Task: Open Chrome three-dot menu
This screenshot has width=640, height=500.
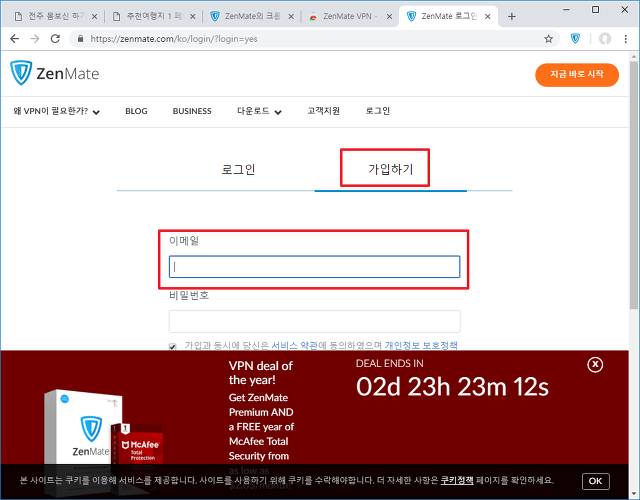Action: [625, 39]
